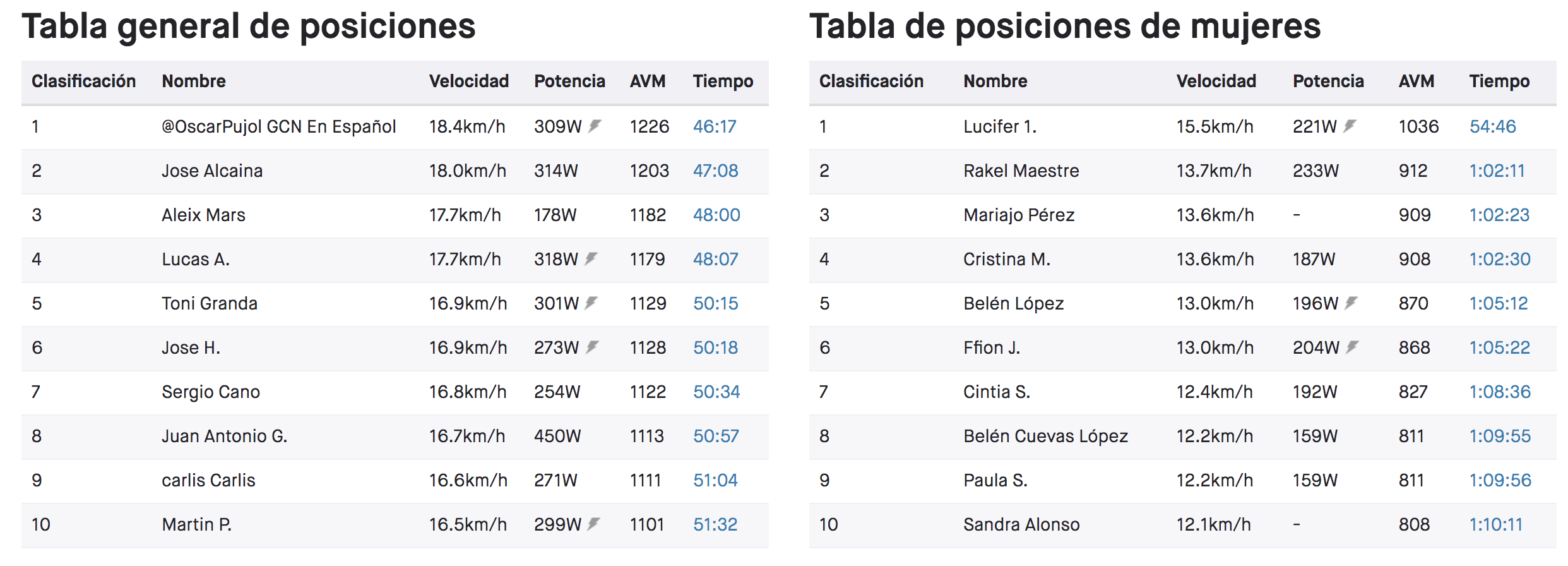The image size is (1568, 566).
Task: Click power meter icon beside 309W
Action: (x=595, y=126)
